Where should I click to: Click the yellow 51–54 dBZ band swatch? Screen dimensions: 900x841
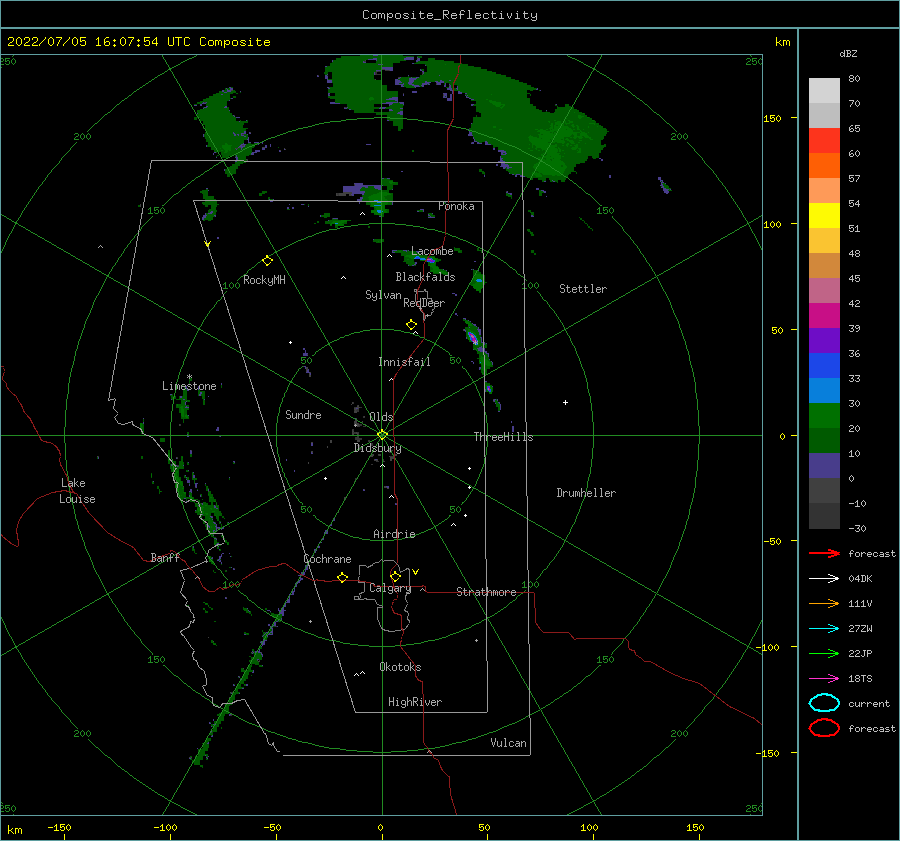click(824, 215)
